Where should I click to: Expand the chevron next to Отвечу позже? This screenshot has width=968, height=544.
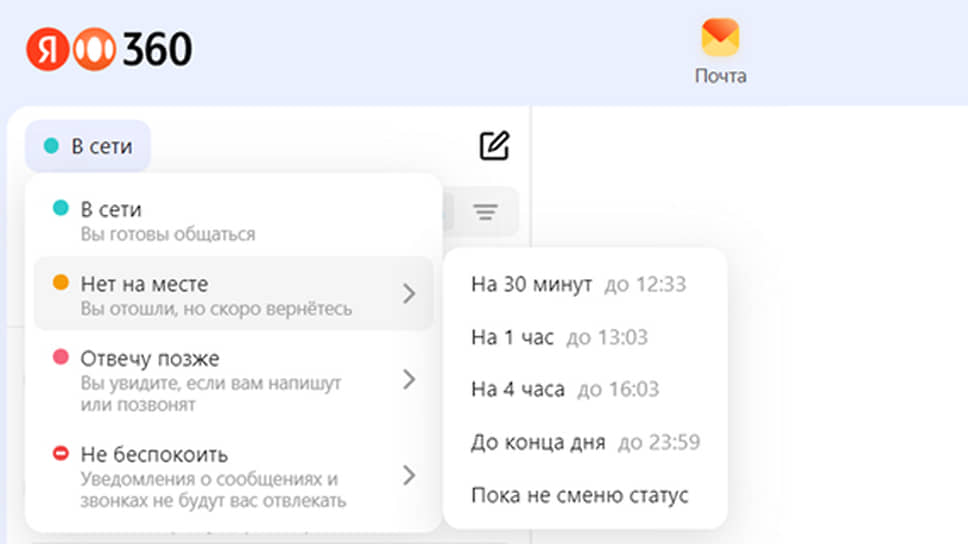point(408,379)
